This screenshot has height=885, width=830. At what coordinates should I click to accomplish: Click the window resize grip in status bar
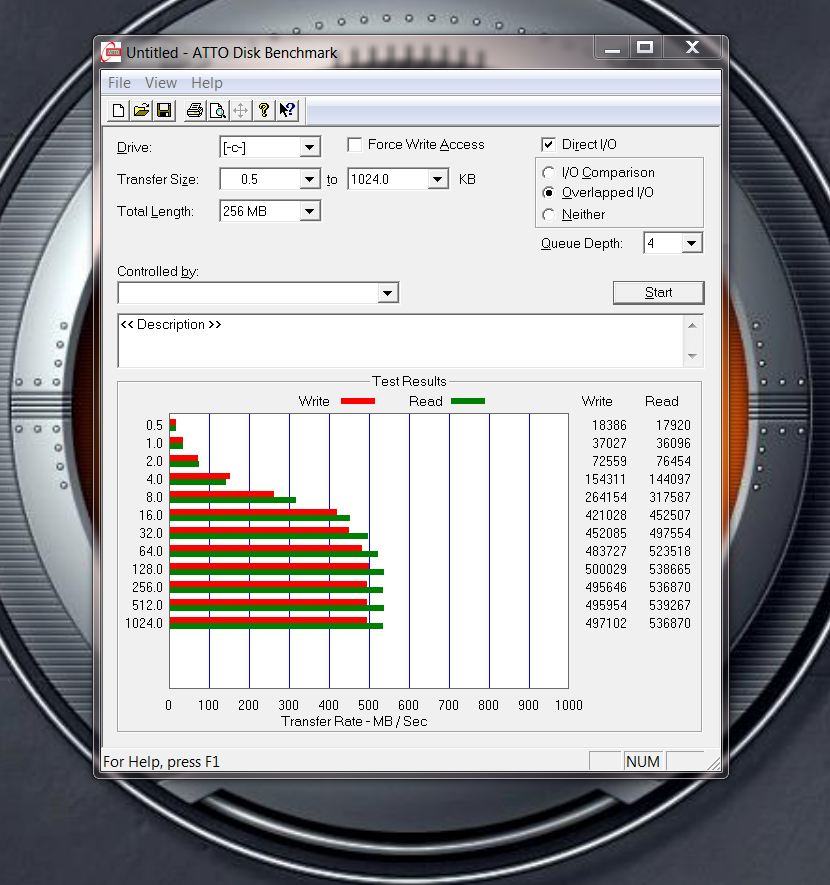pos(714,764)
